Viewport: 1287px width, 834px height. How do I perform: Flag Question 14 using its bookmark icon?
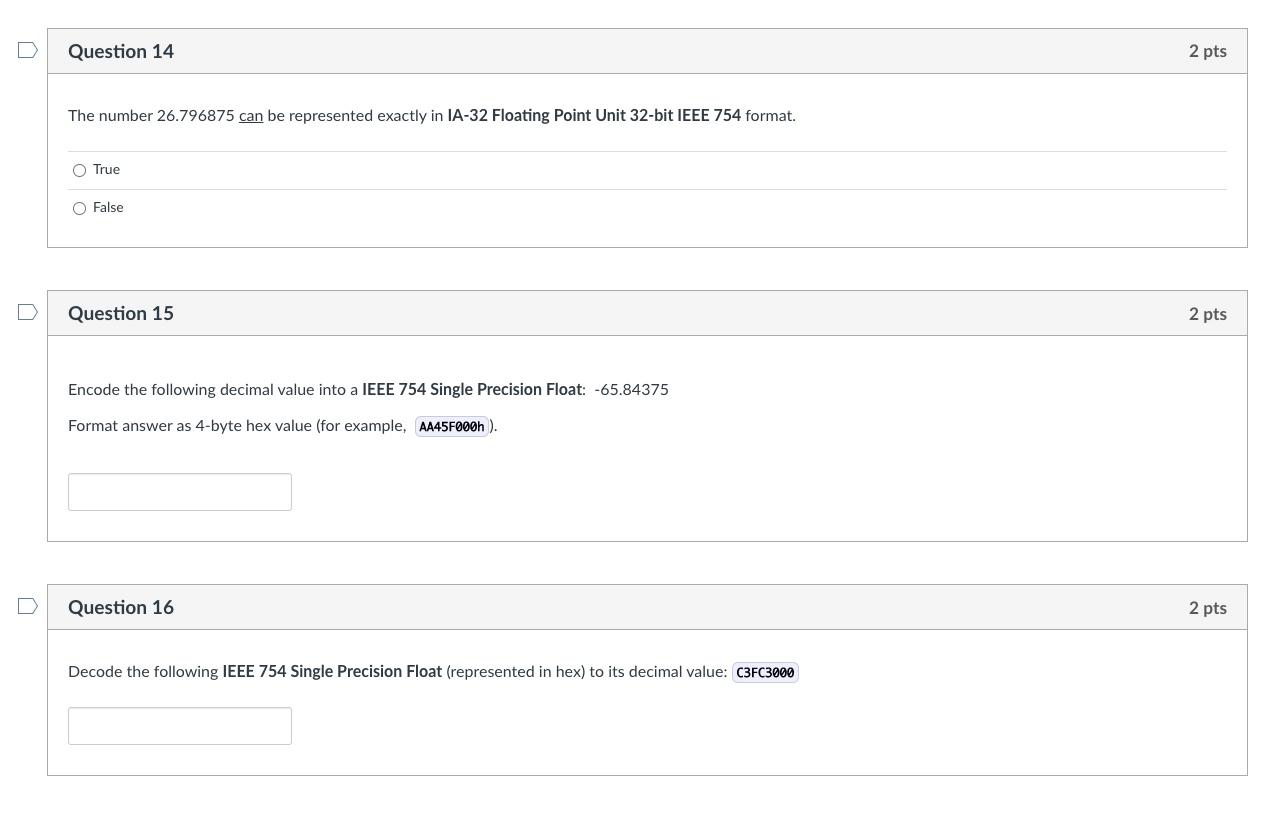(27, 50)
